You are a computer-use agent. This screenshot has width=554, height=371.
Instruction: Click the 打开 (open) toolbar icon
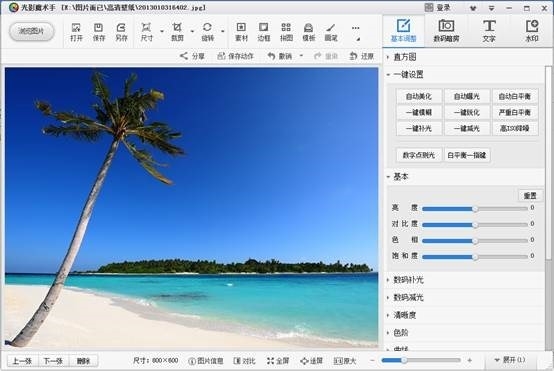pyautogui.click(x=76, y=32)
